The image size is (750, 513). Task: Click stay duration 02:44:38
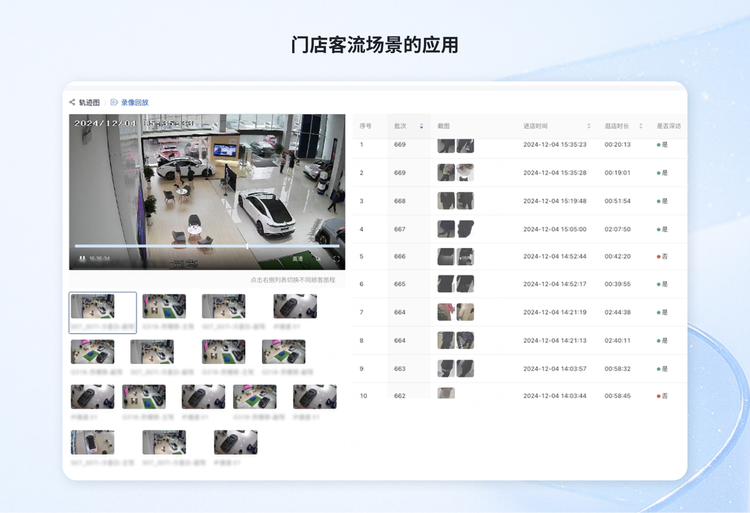pos(618,312)
